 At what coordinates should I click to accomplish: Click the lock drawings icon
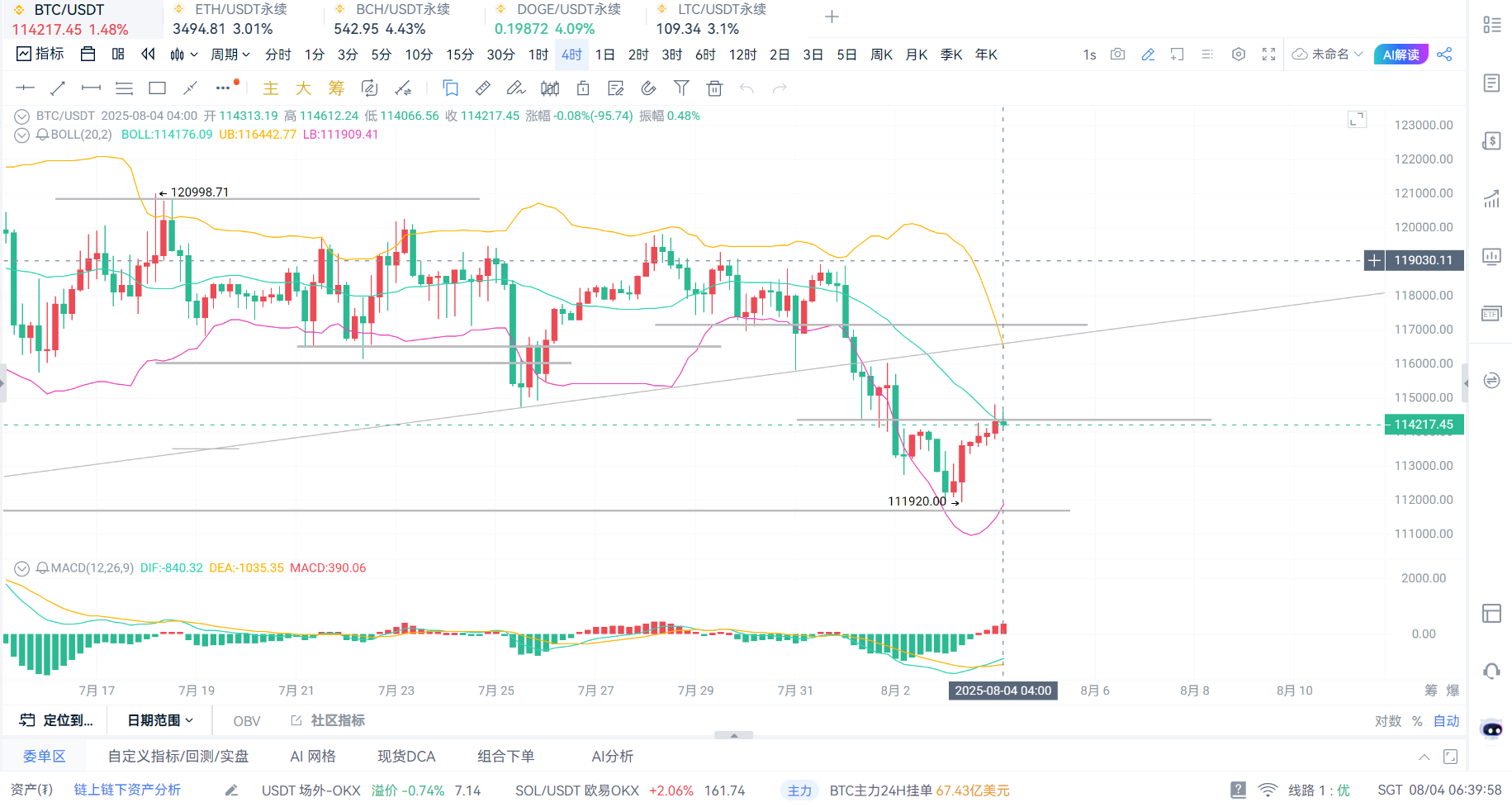583,88
